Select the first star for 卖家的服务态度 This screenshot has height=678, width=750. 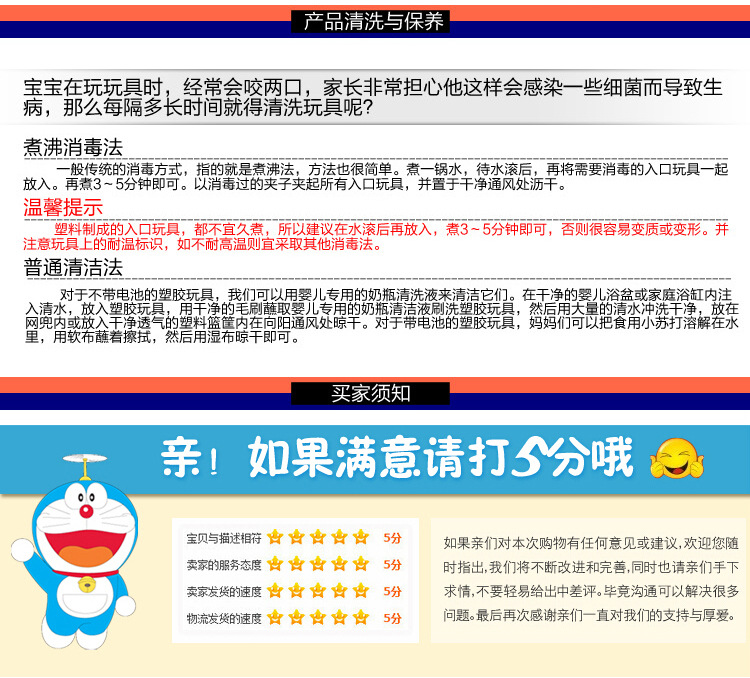tap(275, 564)
